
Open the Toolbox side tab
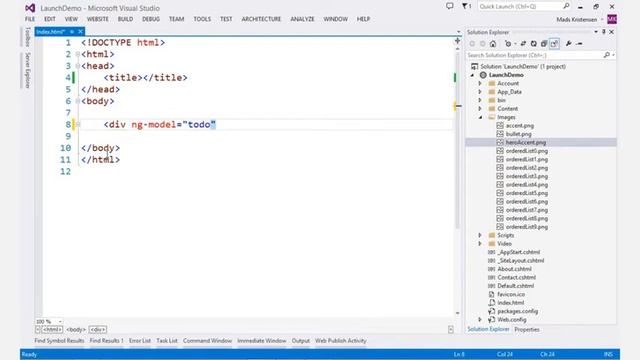(x=28, y=37)
